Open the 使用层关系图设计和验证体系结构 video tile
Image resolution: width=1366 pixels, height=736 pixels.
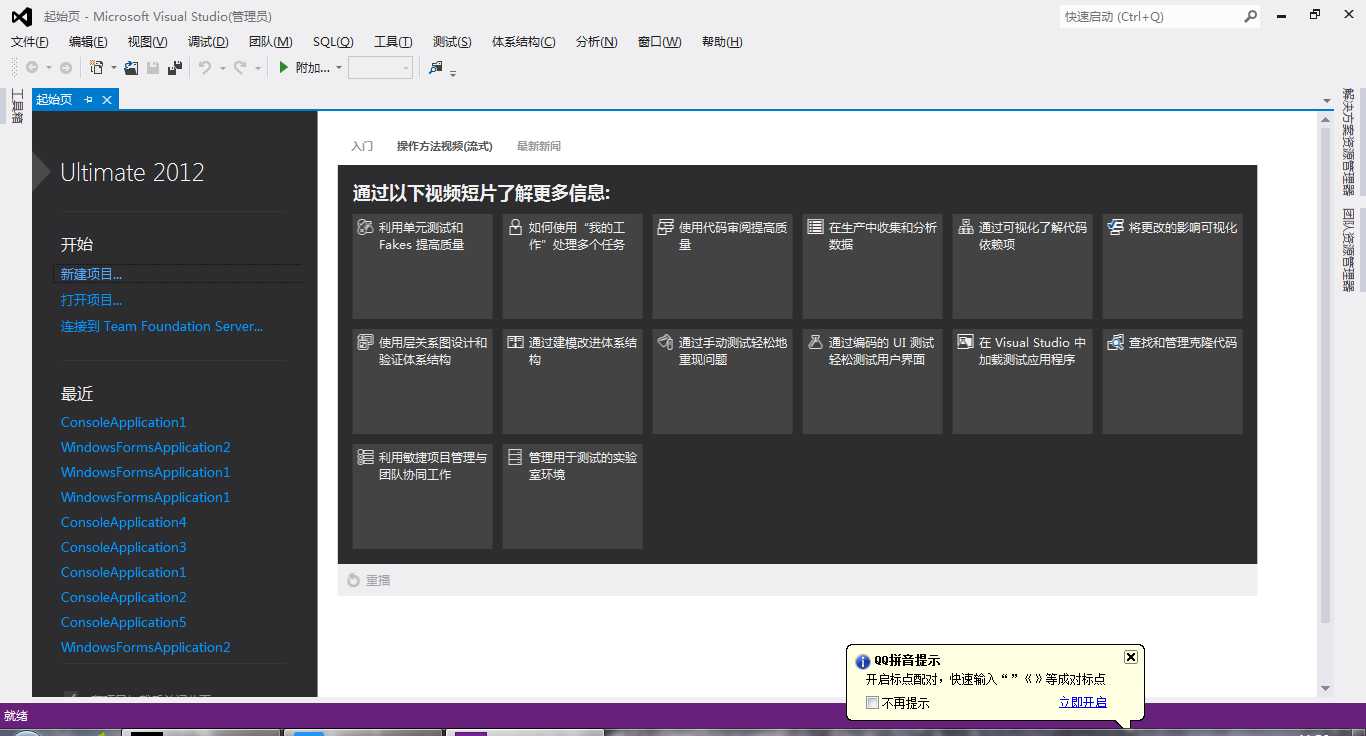pos(423,381)
